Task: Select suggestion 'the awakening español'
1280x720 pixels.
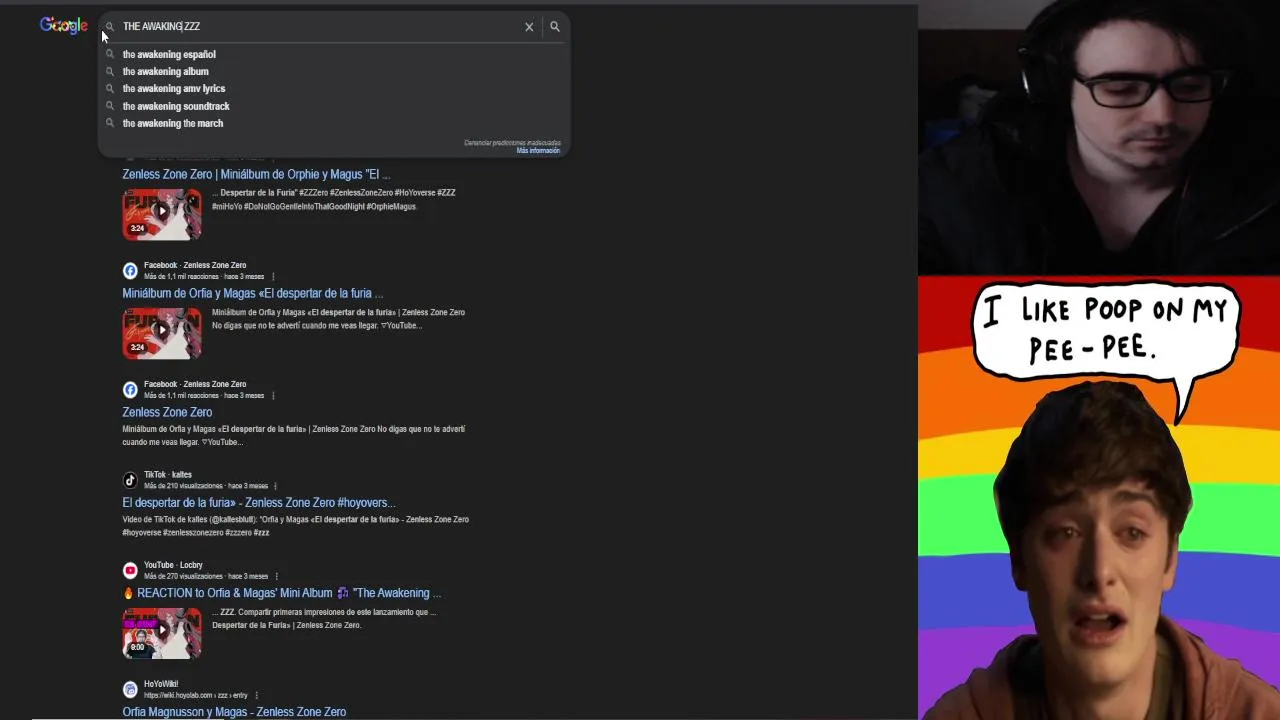Action: 169,54
